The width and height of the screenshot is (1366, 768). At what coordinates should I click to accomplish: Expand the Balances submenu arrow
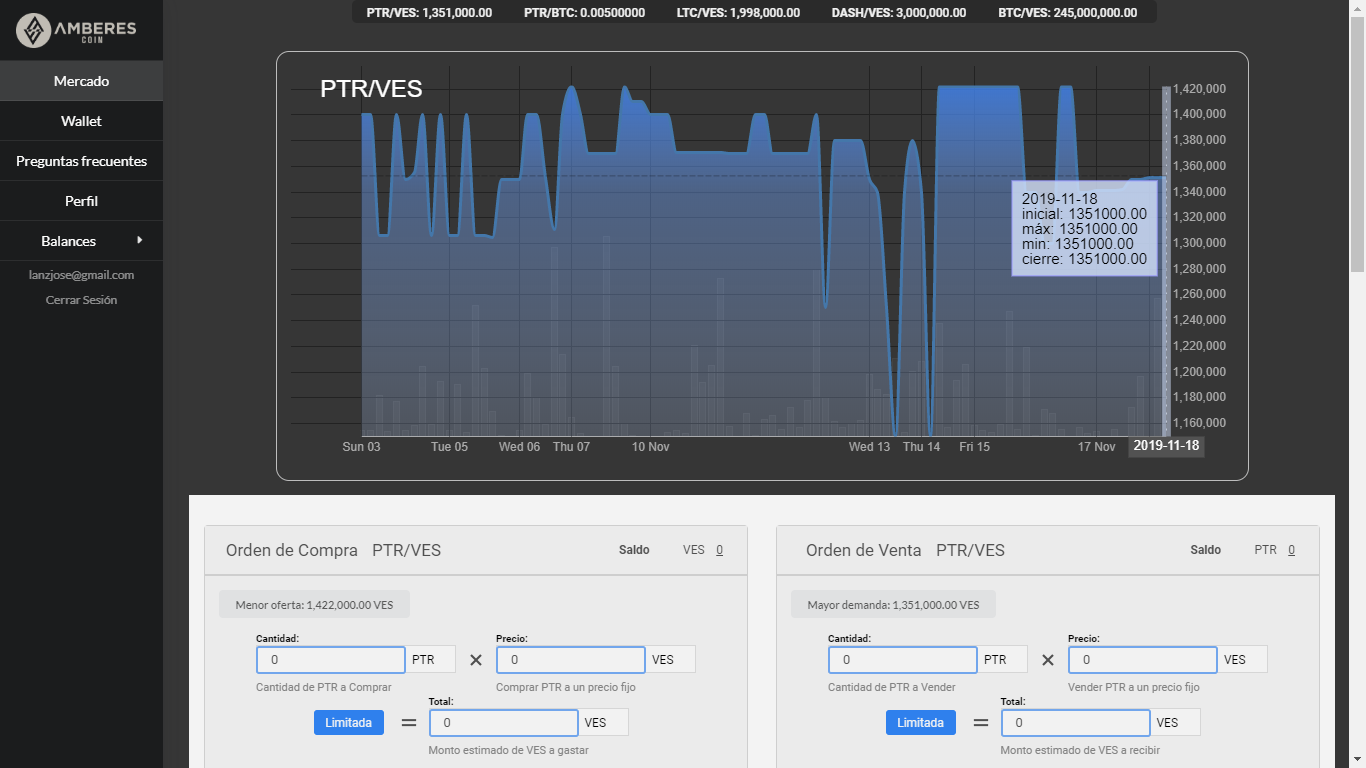pos(140,240)
